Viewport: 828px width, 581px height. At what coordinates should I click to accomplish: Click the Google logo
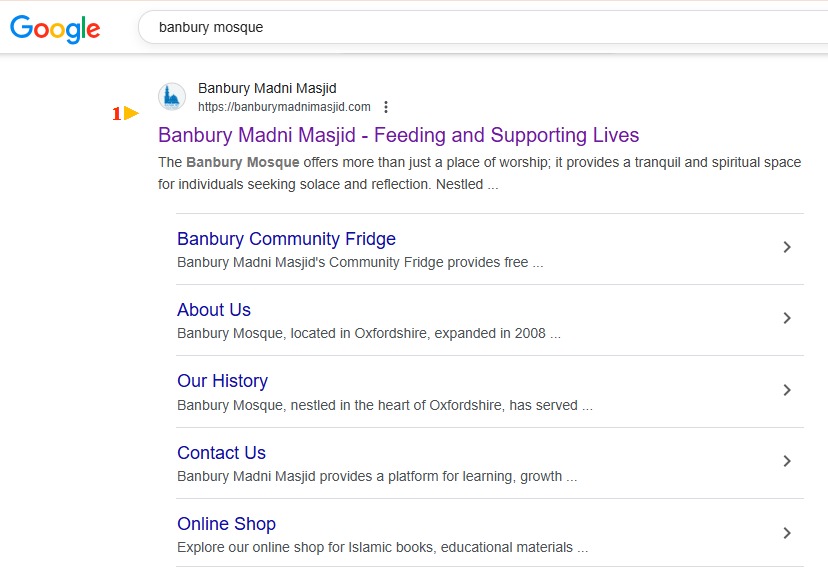[x=55, y=28]
